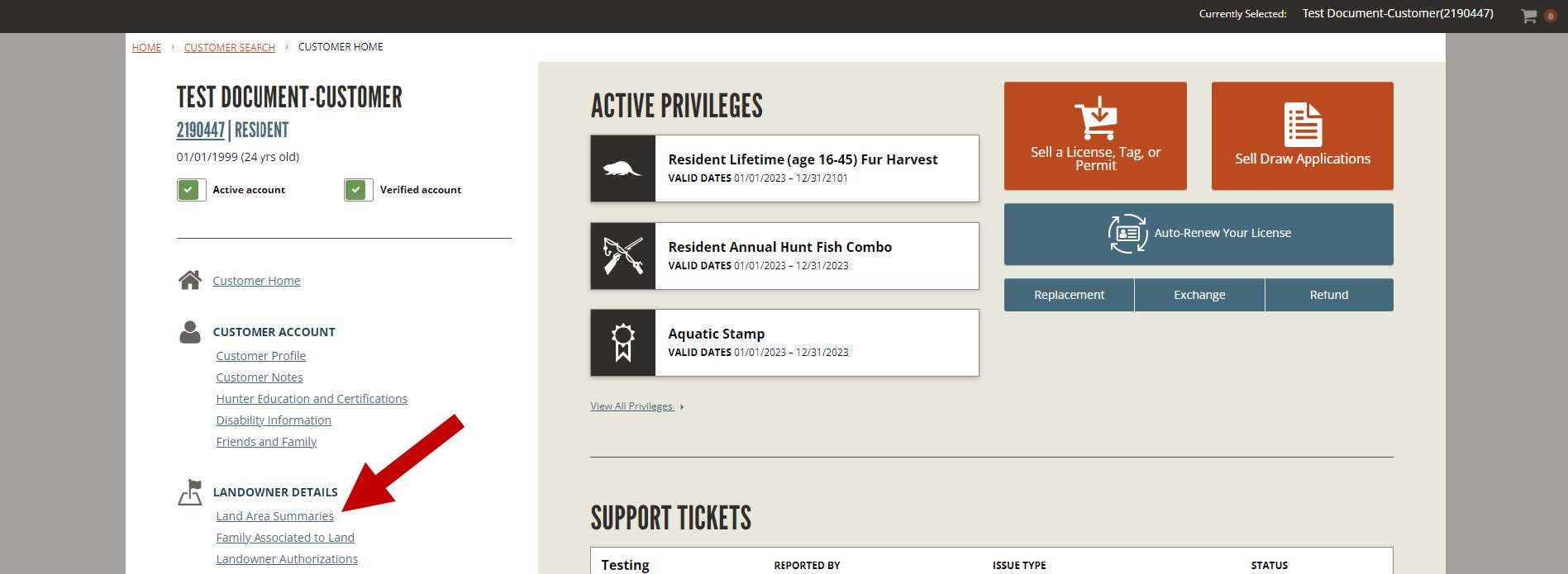This screenshot has height=574, width=1568.
Task: Click Auto-Renew Your License button
Action: [x=1199, y=234]
